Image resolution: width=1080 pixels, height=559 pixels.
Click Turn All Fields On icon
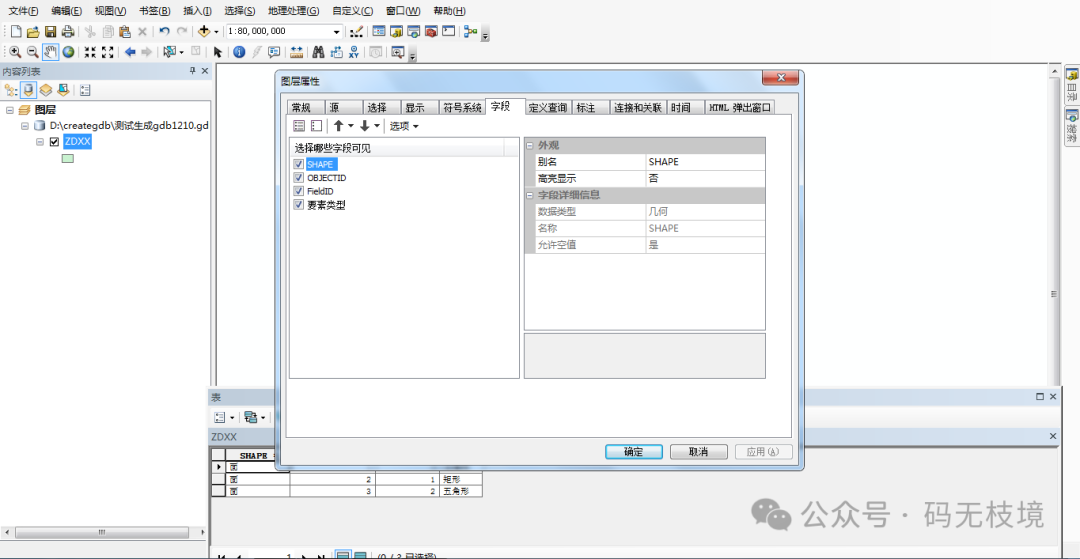pos(299,126)
